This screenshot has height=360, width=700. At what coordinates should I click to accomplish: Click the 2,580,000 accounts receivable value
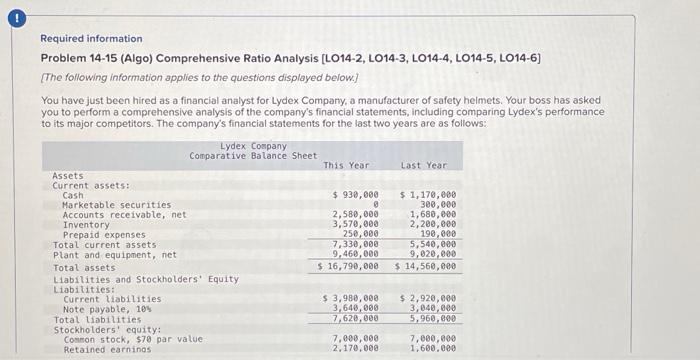point(356,214)
